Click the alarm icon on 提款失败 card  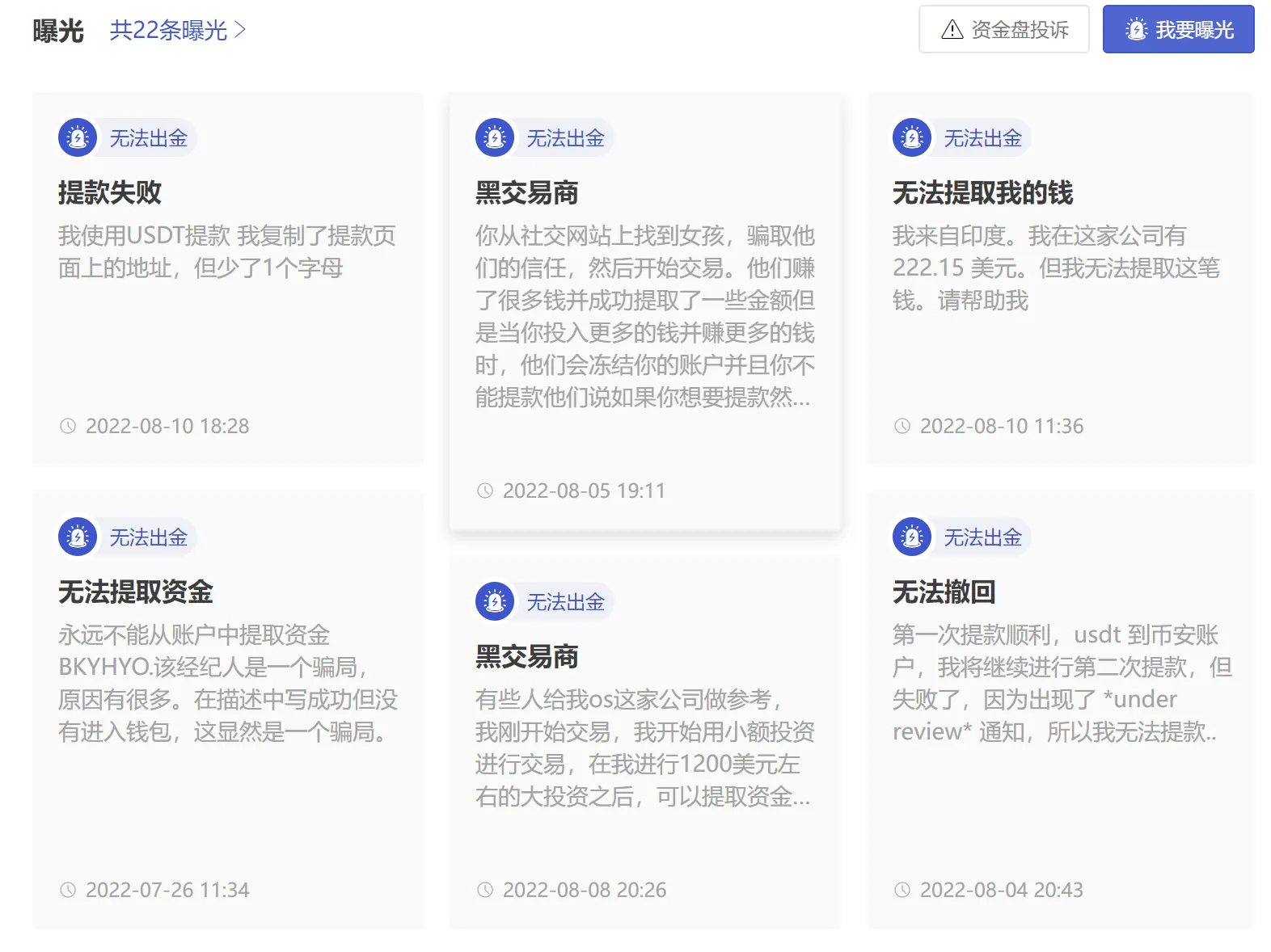[x=78, y=137]
